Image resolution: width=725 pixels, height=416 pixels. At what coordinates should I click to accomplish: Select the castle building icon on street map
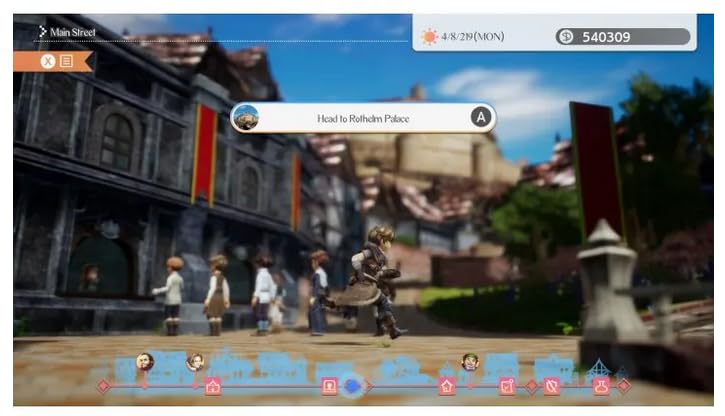point(213,386)
